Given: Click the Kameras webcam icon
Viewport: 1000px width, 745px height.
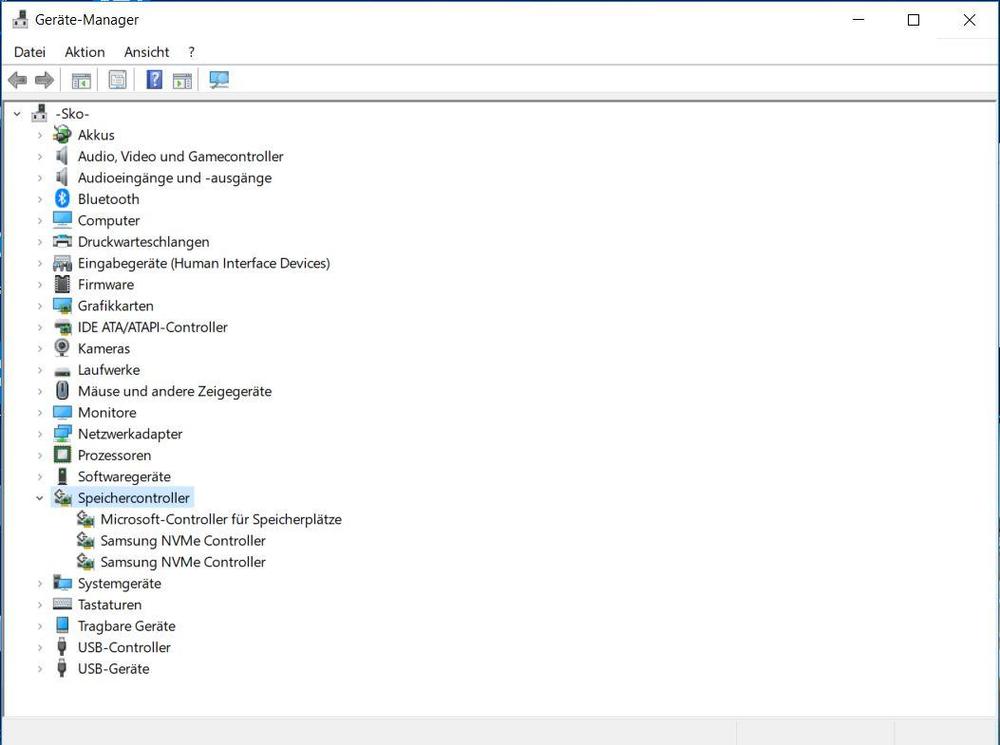Looking at the screenshot, I should [63, 348].
